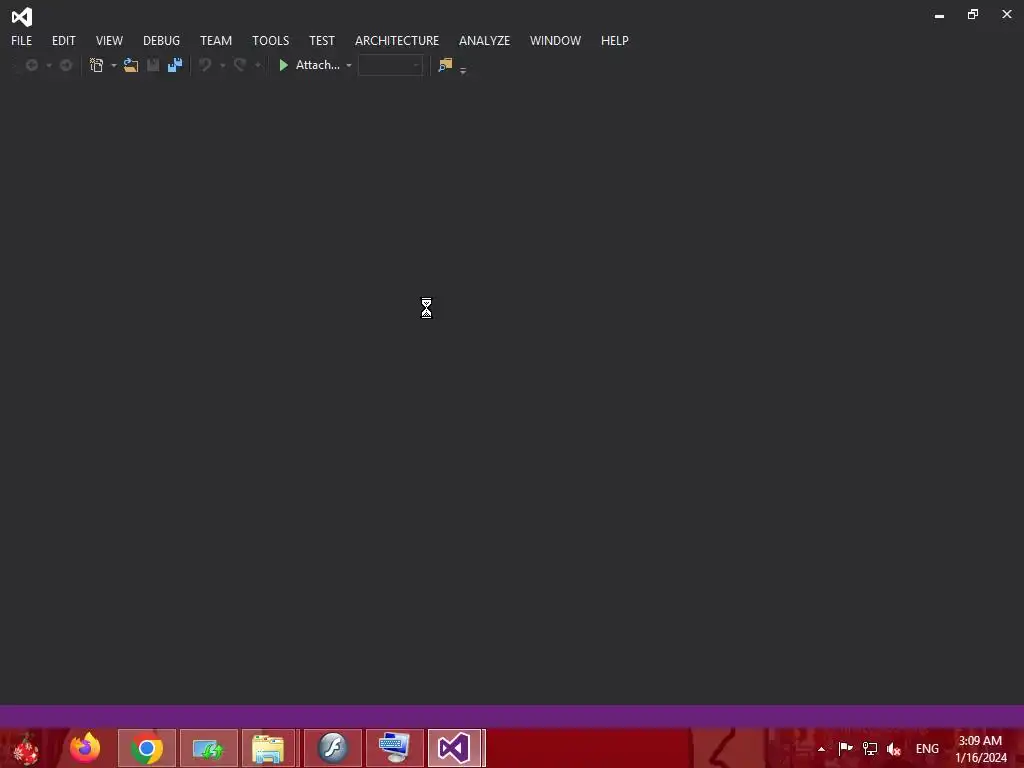The width and height of the screenshot is (1024, 768).
Task: Click the muted volume tray icon
Action: 893,749
